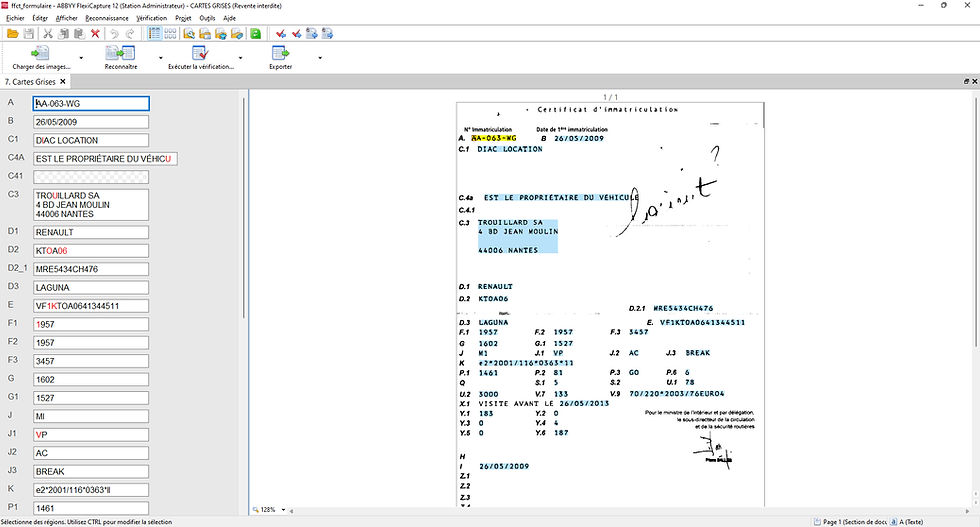Click the save disk icon

coord(29,34)
